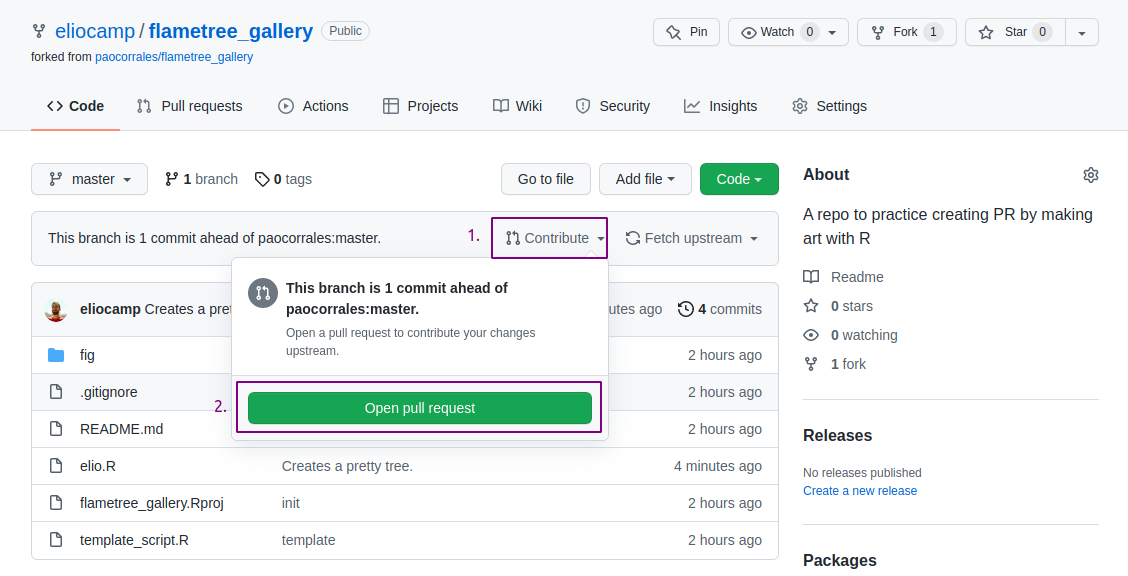1128x576 pixels.
Task: Open the Insights tab
Action: click(x=720, y=105)
